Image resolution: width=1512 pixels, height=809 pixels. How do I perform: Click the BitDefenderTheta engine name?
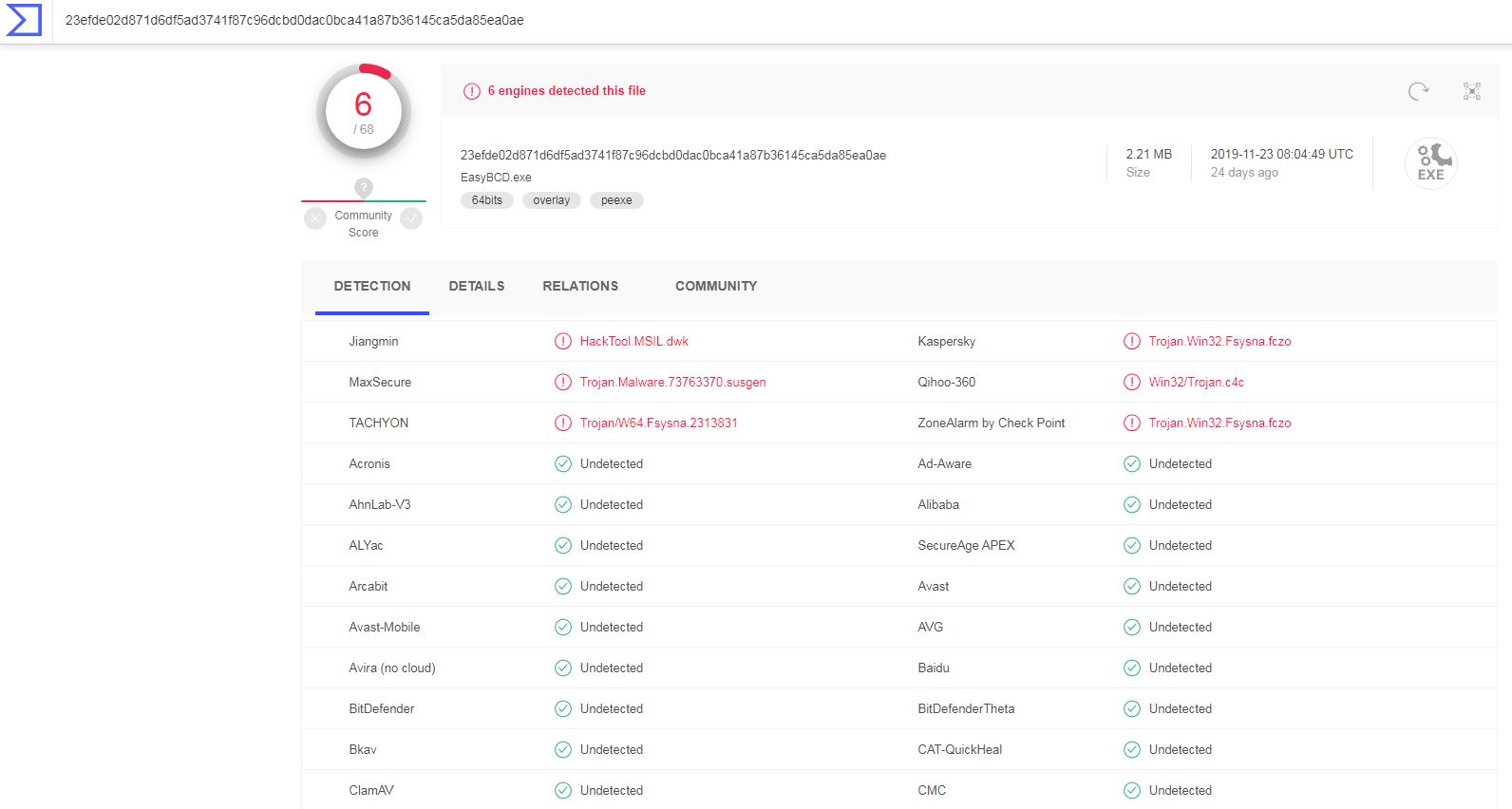966,708
